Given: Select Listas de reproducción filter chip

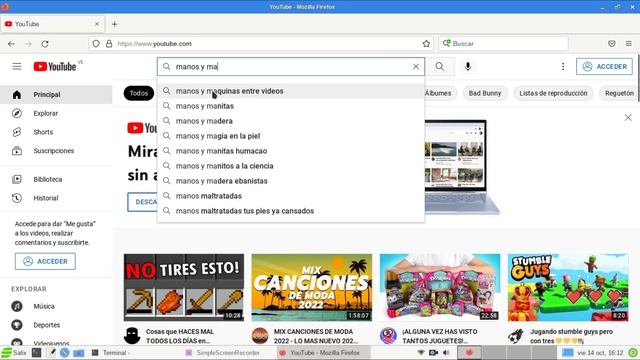Looking at the screenshot, I should 553,93.
